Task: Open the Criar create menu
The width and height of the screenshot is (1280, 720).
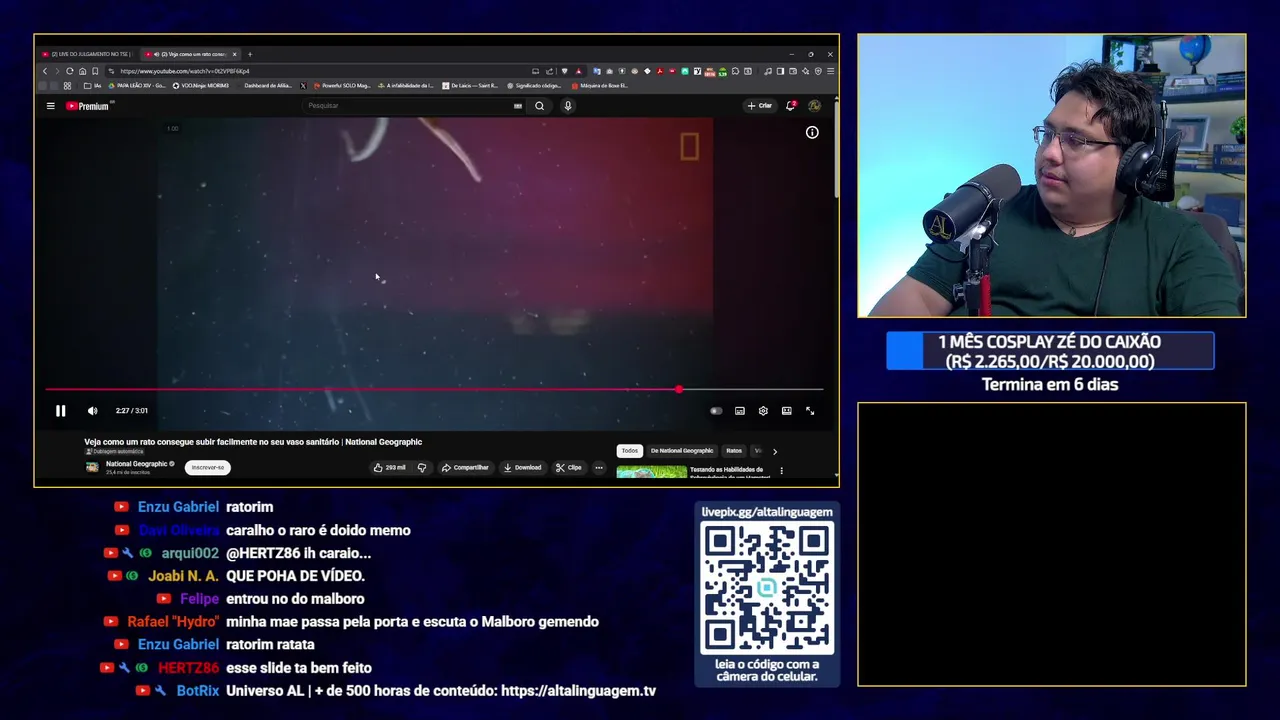Action: 760,105
